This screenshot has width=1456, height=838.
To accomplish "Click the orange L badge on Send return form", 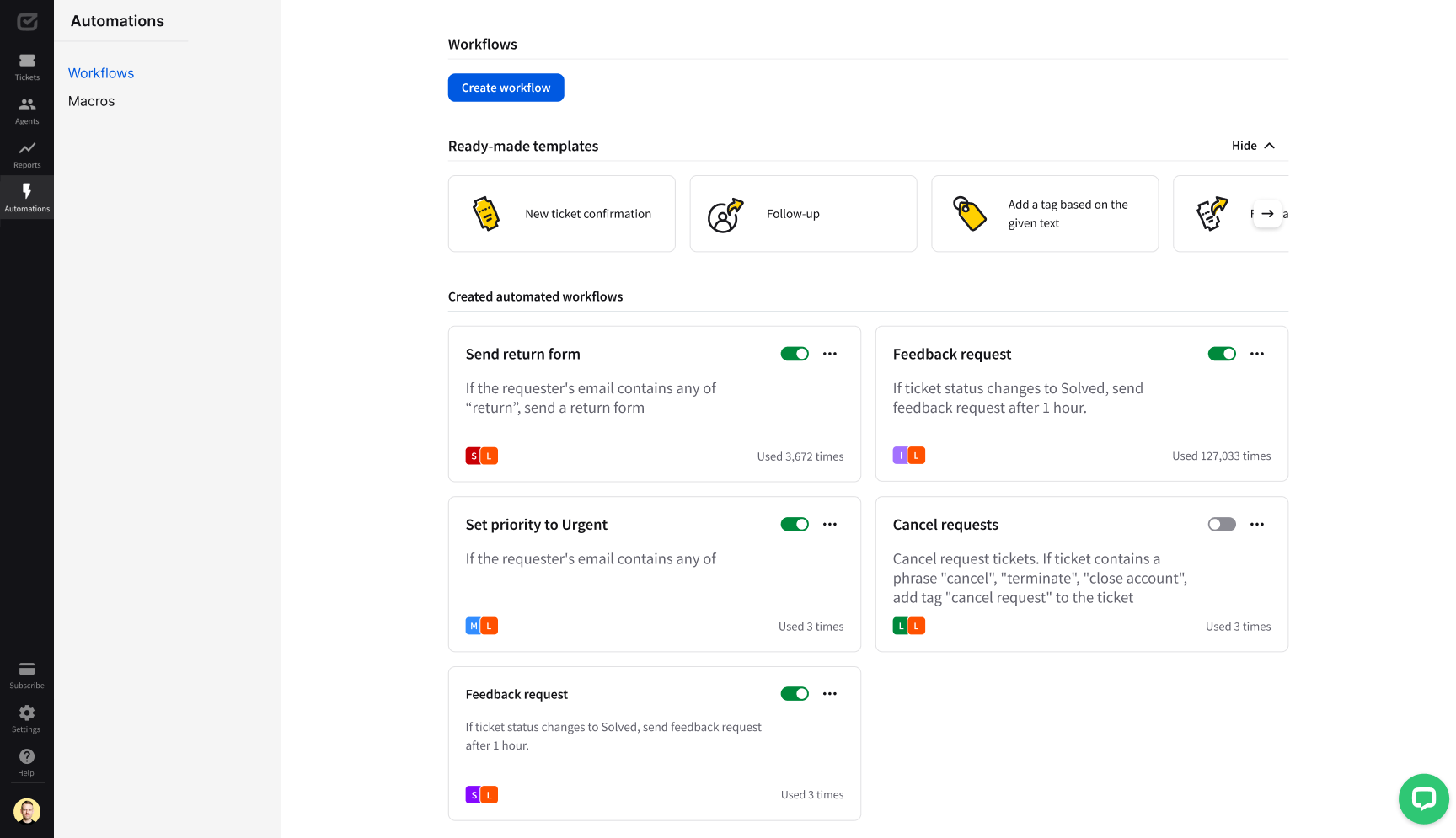I will tap(490, 456).
